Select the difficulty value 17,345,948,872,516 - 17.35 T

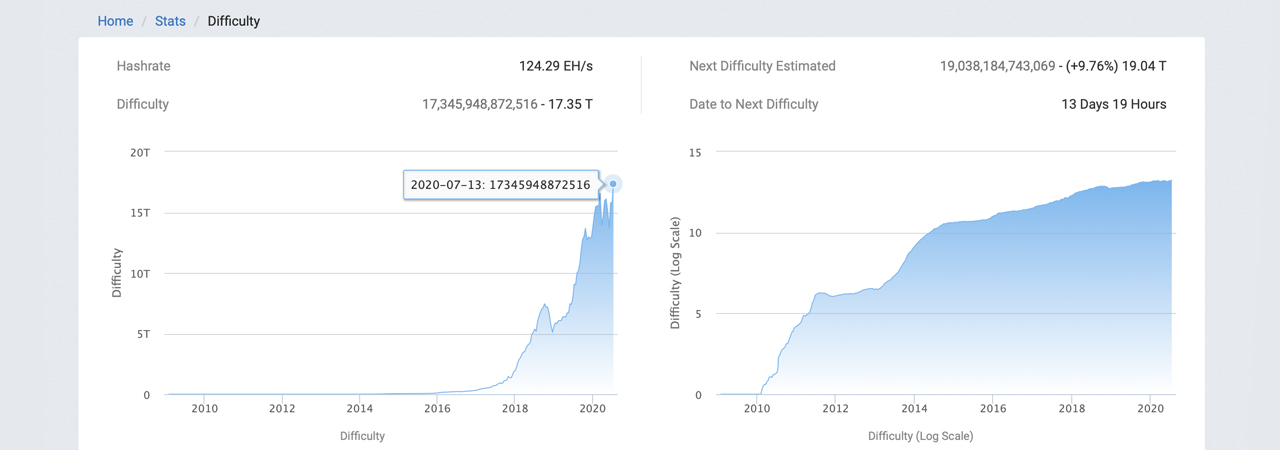click(508, 104)
